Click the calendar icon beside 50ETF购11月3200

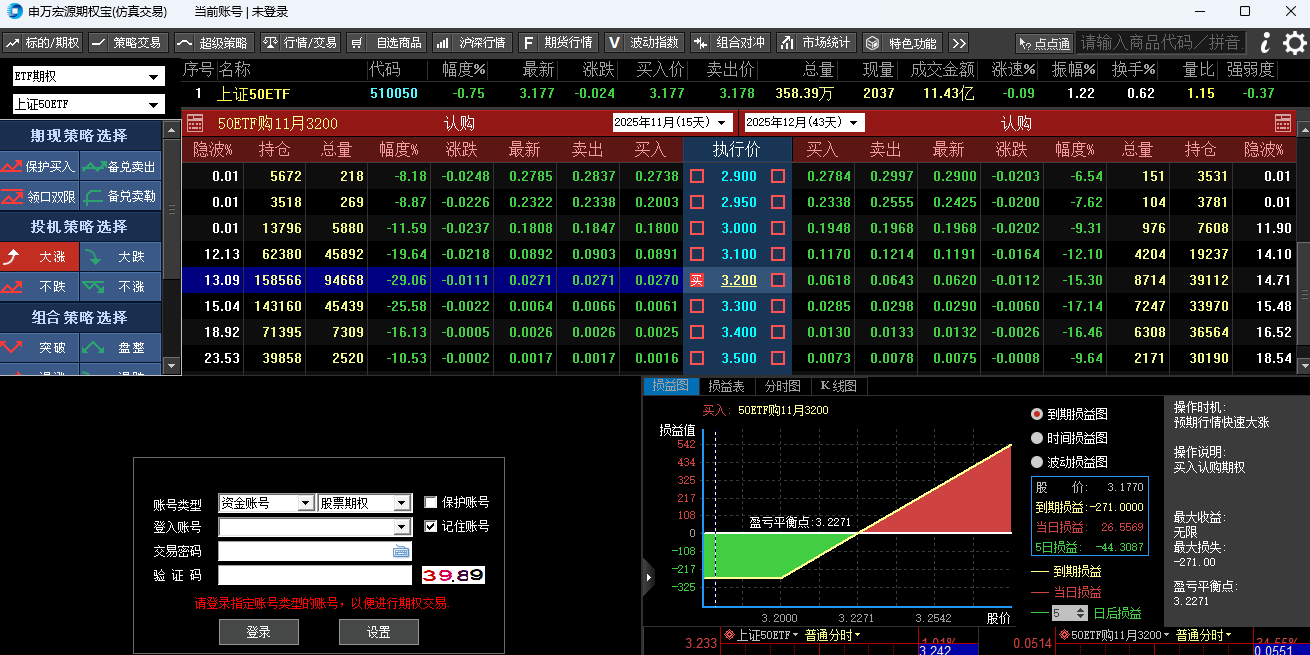click(x=196, y=123)
